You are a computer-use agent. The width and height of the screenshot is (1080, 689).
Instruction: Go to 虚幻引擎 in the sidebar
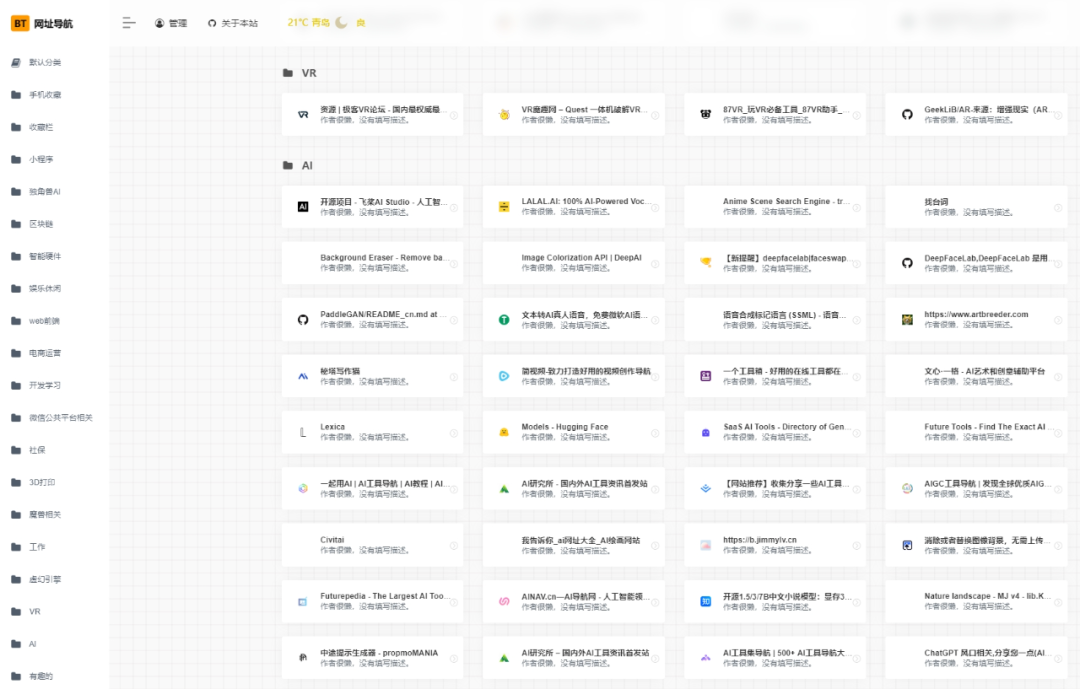pos(47,580)
